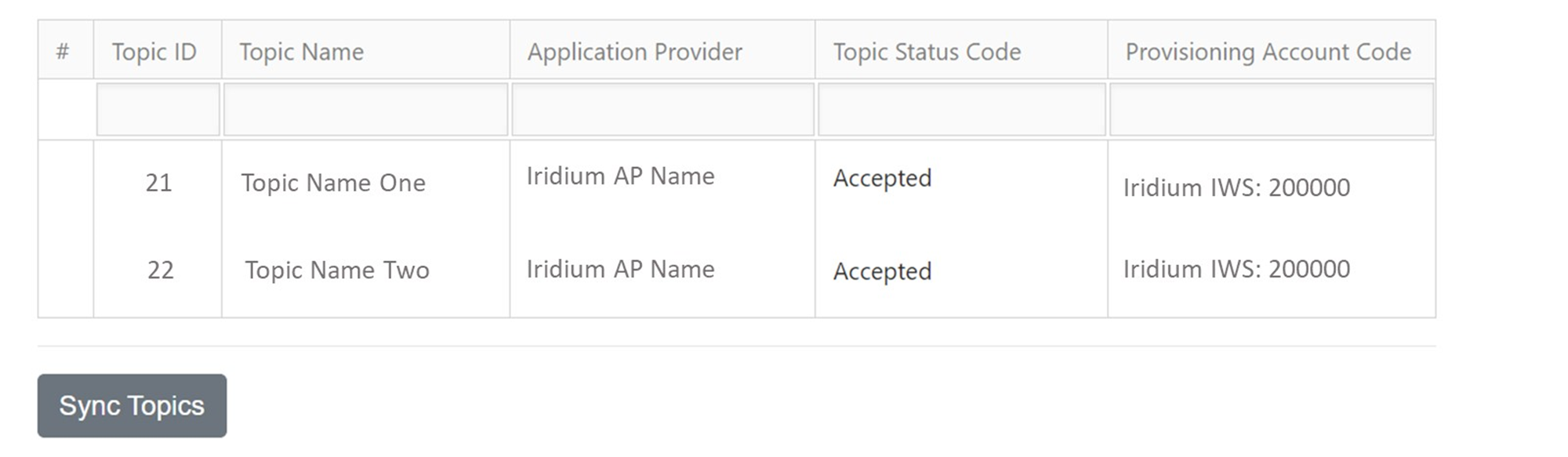This screenshot has width=1568, height=457.
Task: Focus the Topic ID filter field
Action: coord(158,110)
